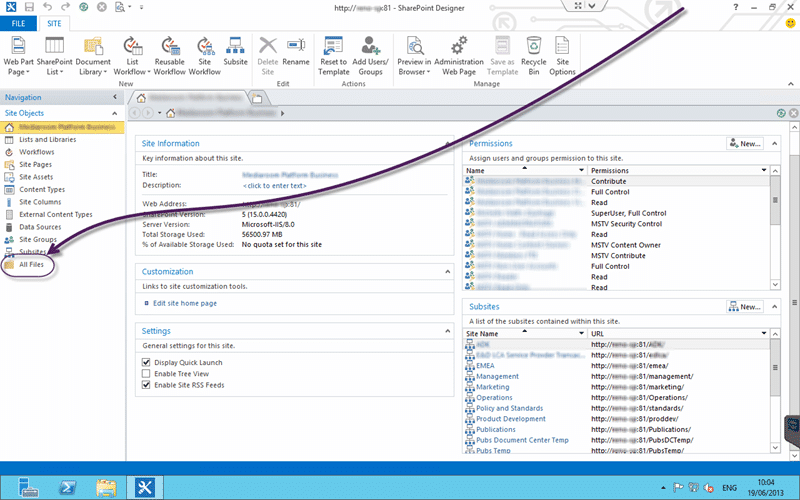This screenshot has width=800, height=500.
Task: Open All Files in navigation
Action: coord(31,264)
